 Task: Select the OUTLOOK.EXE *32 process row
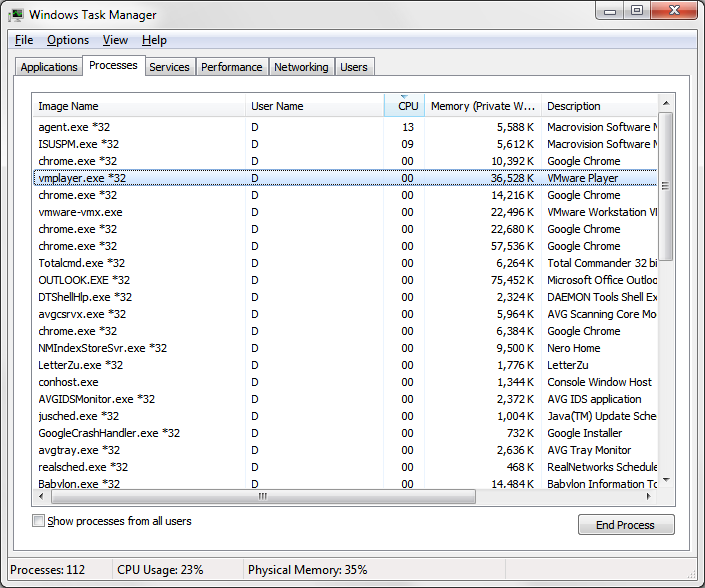[x=84, y=280]
